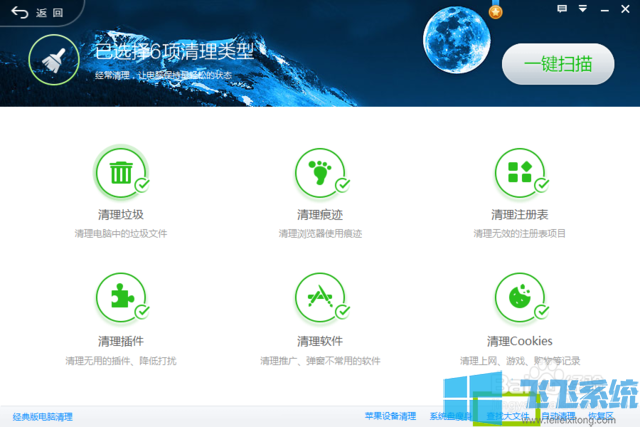This screenshot has width=640, height=427.
Task: Click the 清理痕迹 title text
Action: 320,215
